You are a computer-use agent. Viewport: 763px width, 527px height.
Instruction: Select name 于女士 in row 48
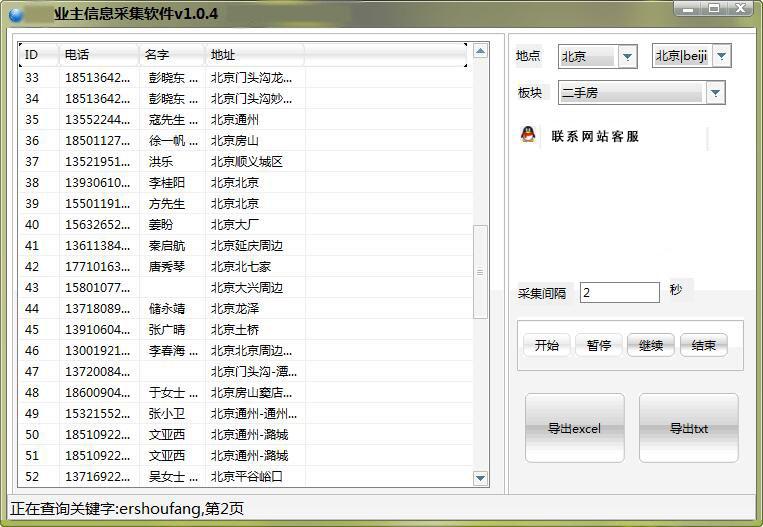pos(173,392)
